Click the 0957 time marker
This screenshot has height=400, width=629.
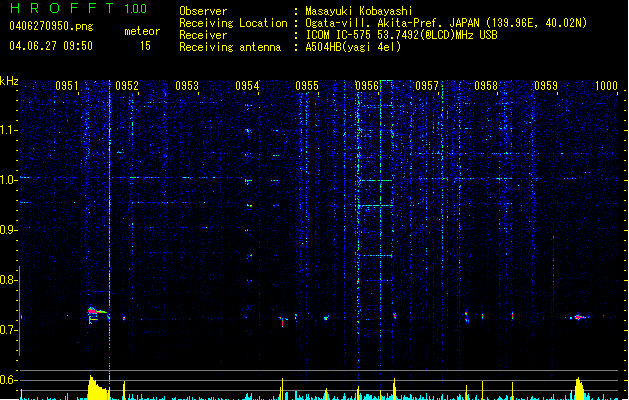pyautogui.click(x=427, y=86)
